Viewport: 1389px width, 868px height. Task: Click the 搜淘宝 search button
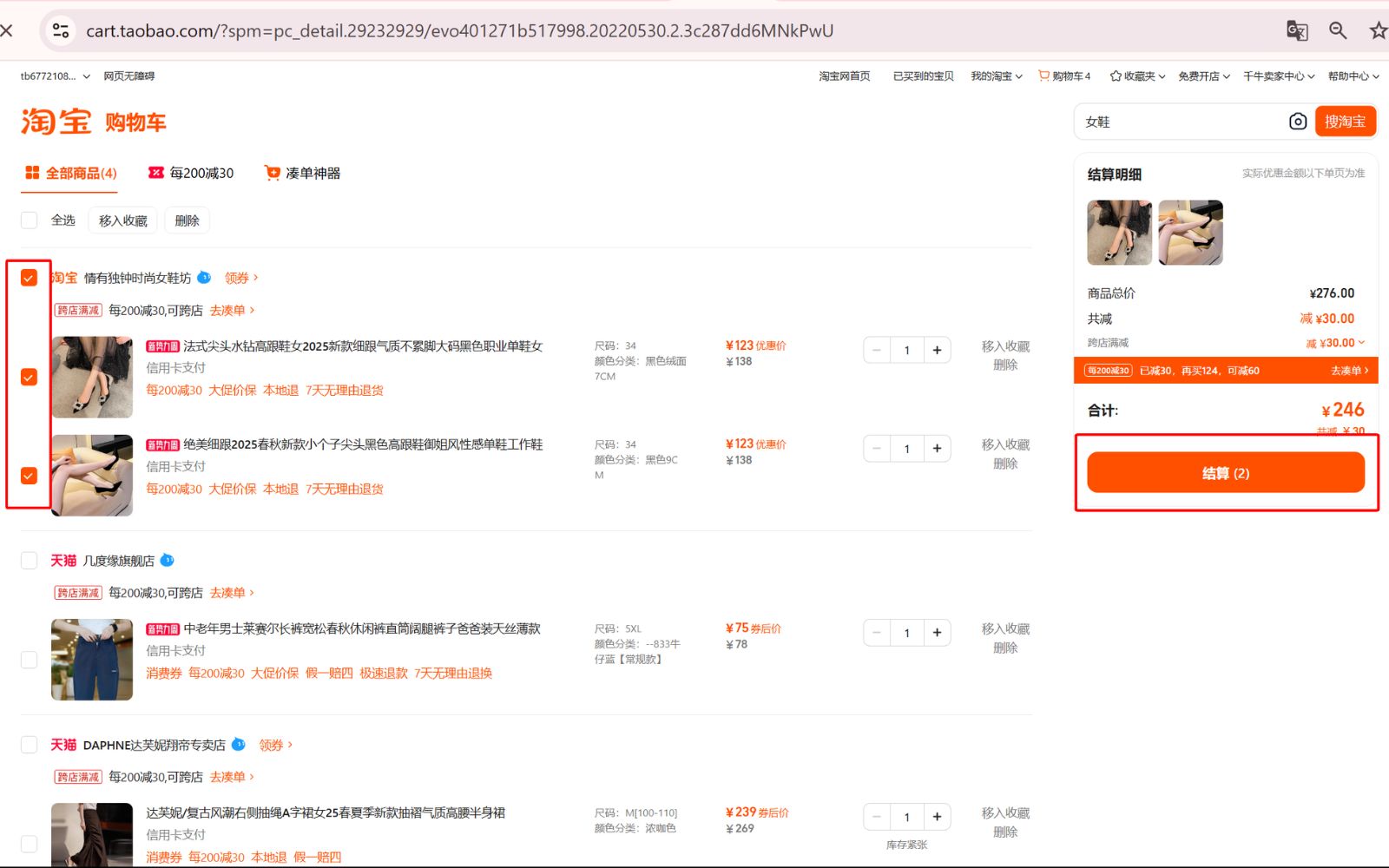pyautogui.click(x=1346, y=122)
